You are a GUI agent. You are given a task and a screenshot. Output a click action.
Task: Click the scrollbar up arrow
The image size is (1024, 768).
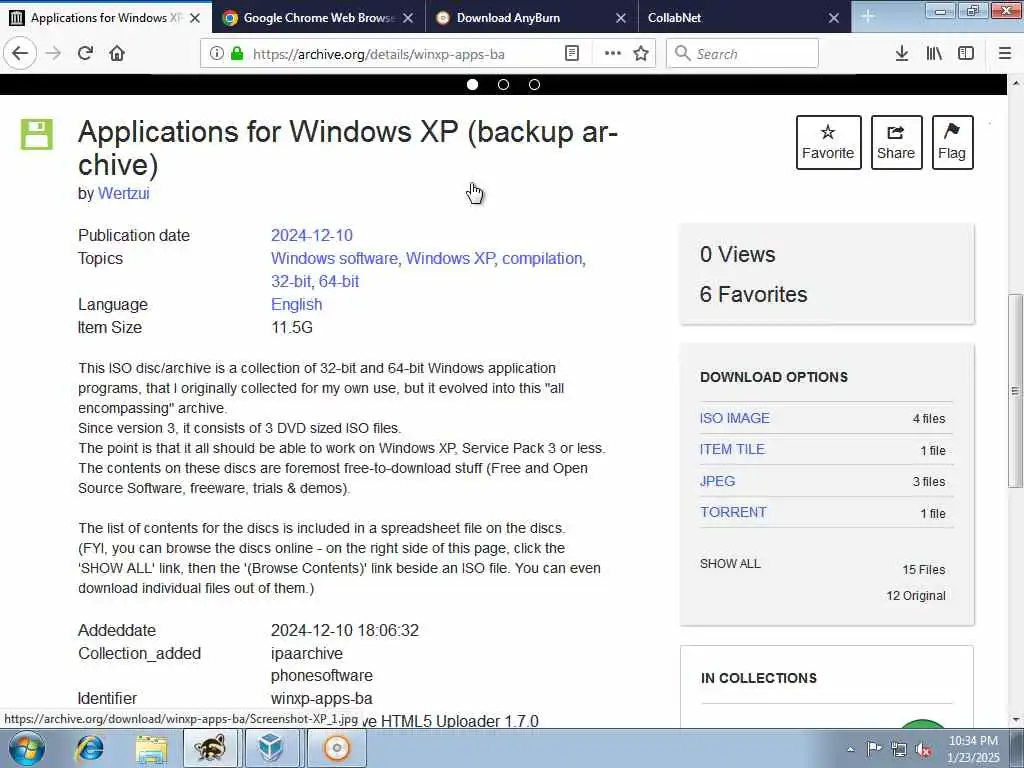pyautogui.click(x=1016, y=83)
